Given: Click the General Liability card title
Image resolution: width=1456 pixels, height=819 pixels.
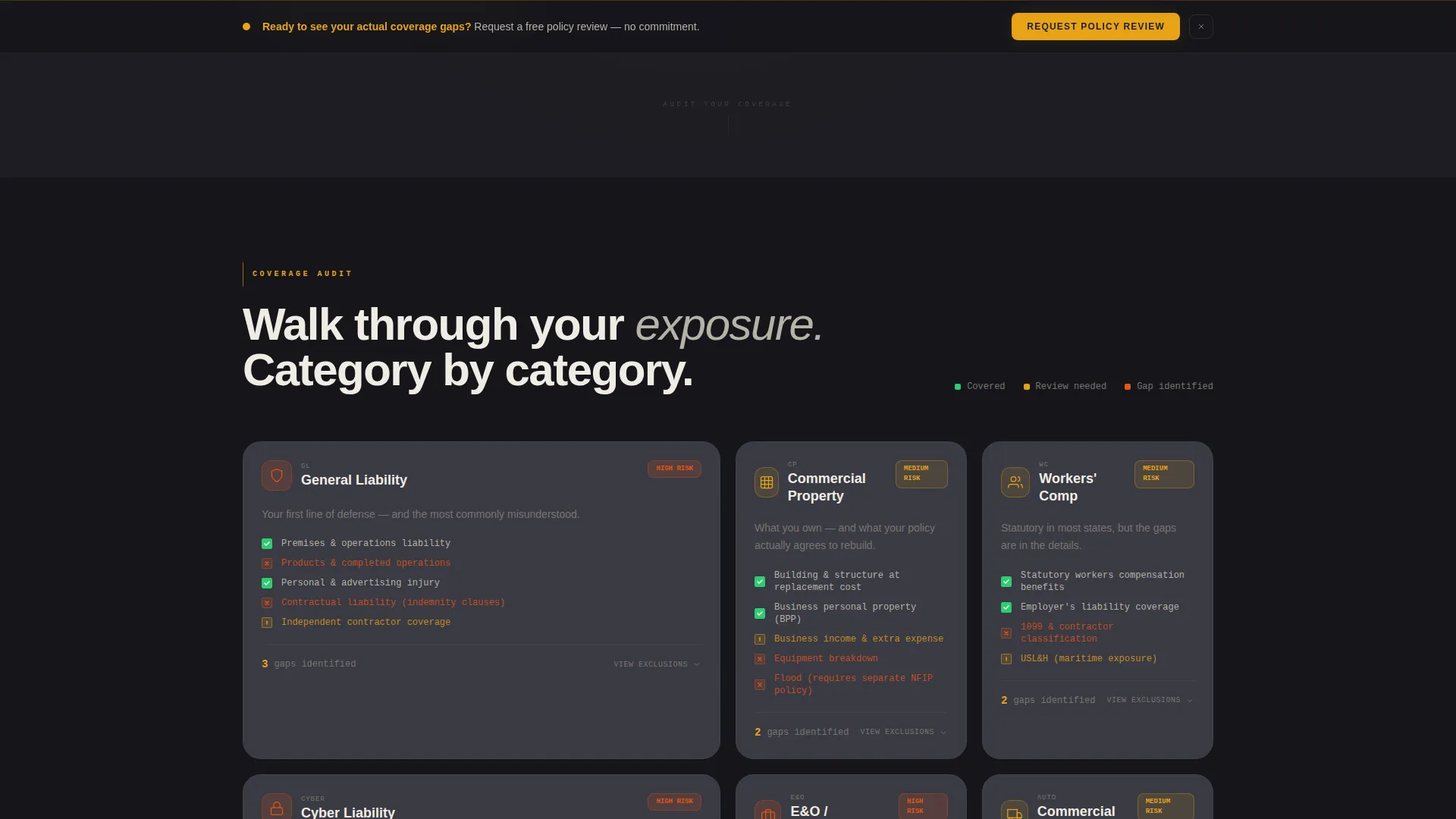Looking at the screenshot, I should click(x=354, y=480).
